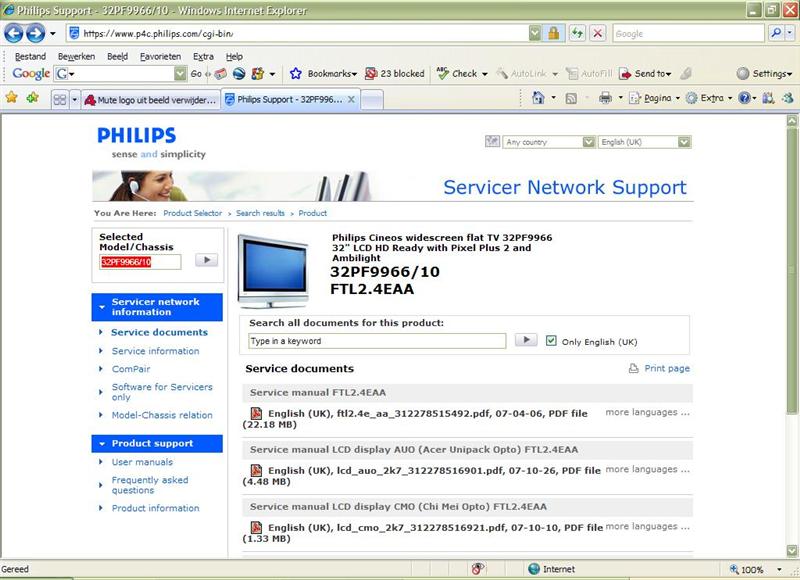Open the Beeld menu

coord(117,56)
